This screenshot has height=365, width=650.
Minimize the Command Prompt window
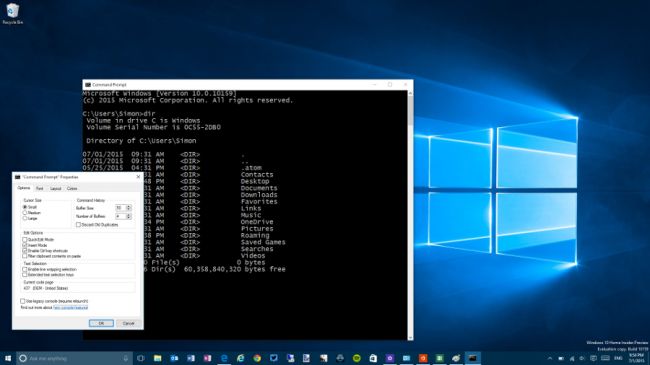pyautogui.click(x=374, y=85)
